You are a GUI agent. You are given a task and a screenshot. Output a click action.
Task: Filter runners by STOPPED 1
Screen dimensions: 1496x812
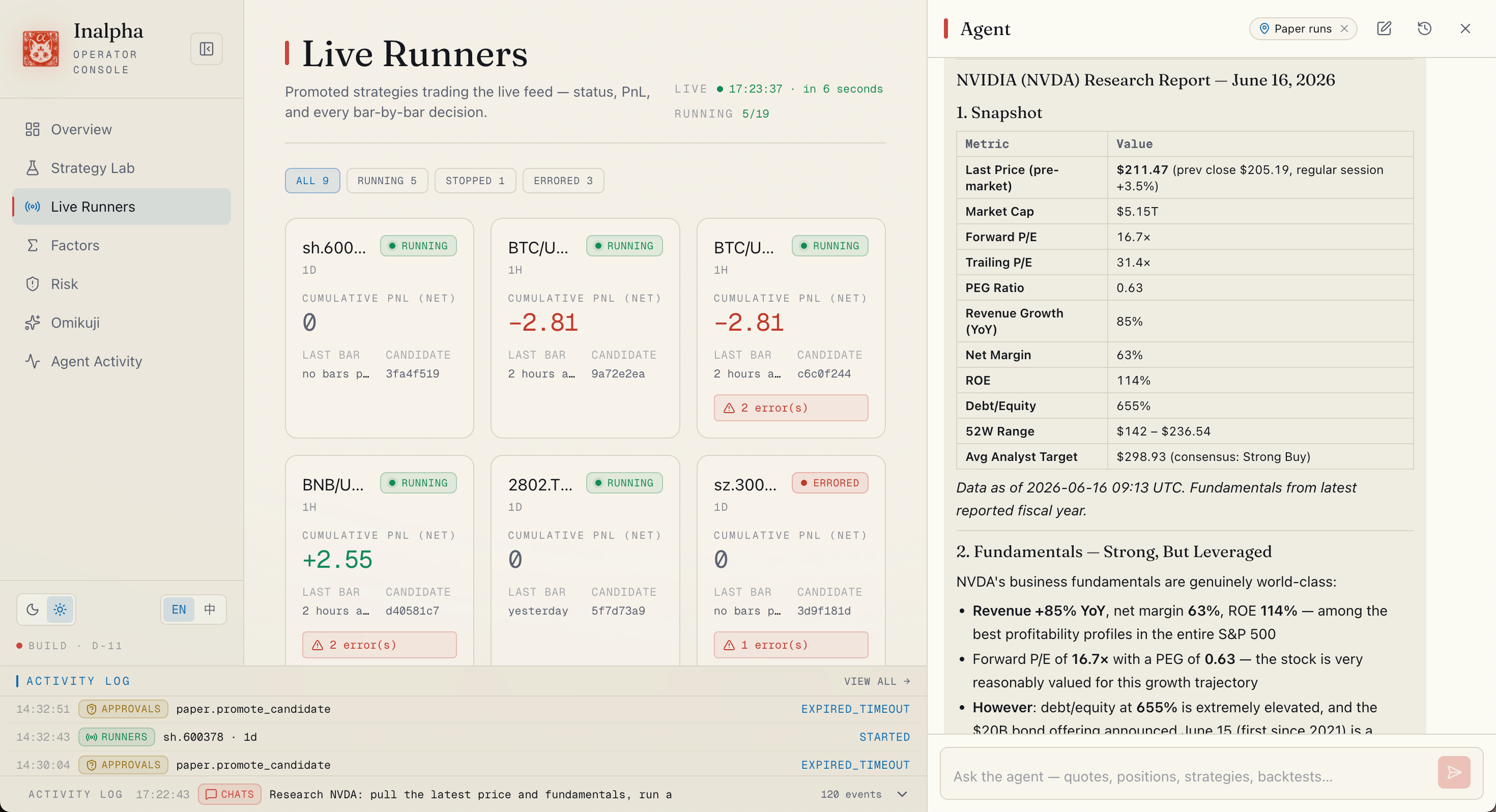[x=475, y=181]
